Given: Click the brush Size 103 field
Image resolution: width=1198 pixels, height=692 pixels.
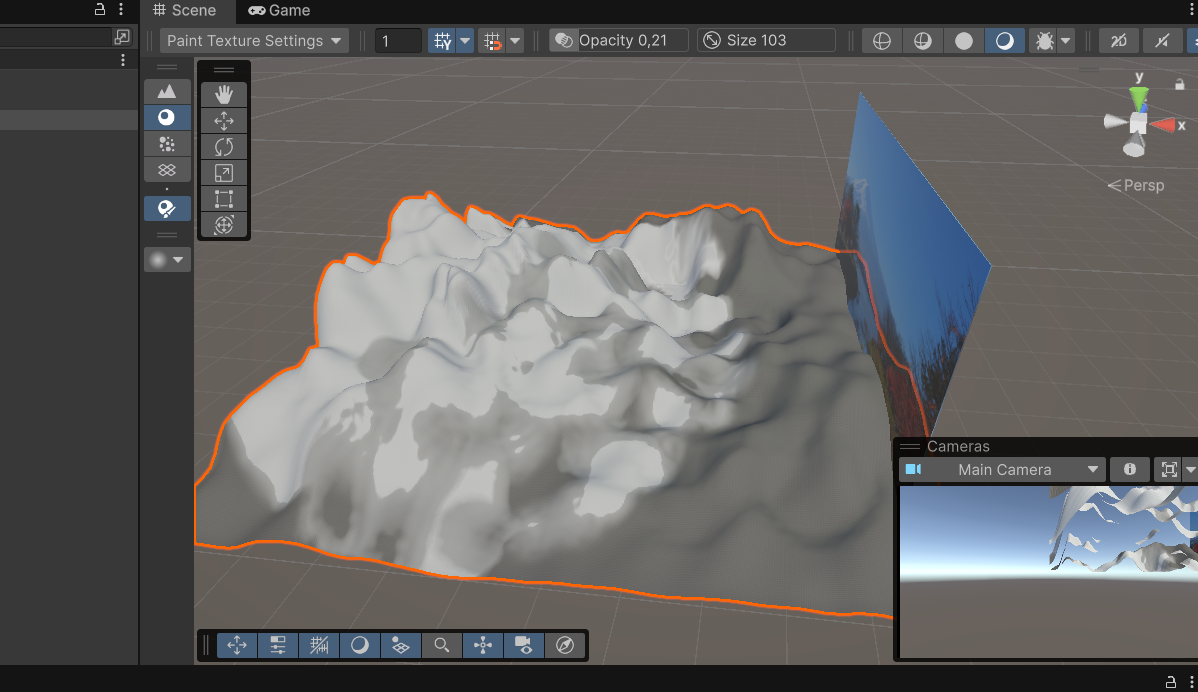Looking at the screenshot, I should [767, 41].
